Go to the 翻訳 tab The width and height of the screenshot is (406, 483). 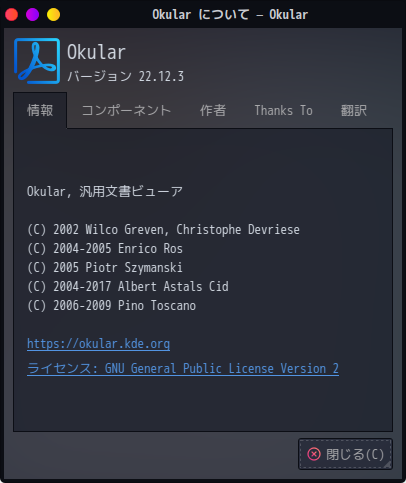(354, 110)
